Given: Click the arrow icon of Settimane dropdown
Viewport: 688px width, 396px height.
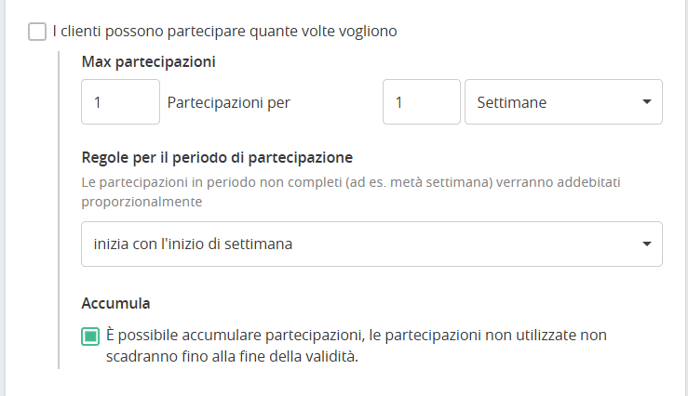Looking at the screenshot, I should (646, 102).
